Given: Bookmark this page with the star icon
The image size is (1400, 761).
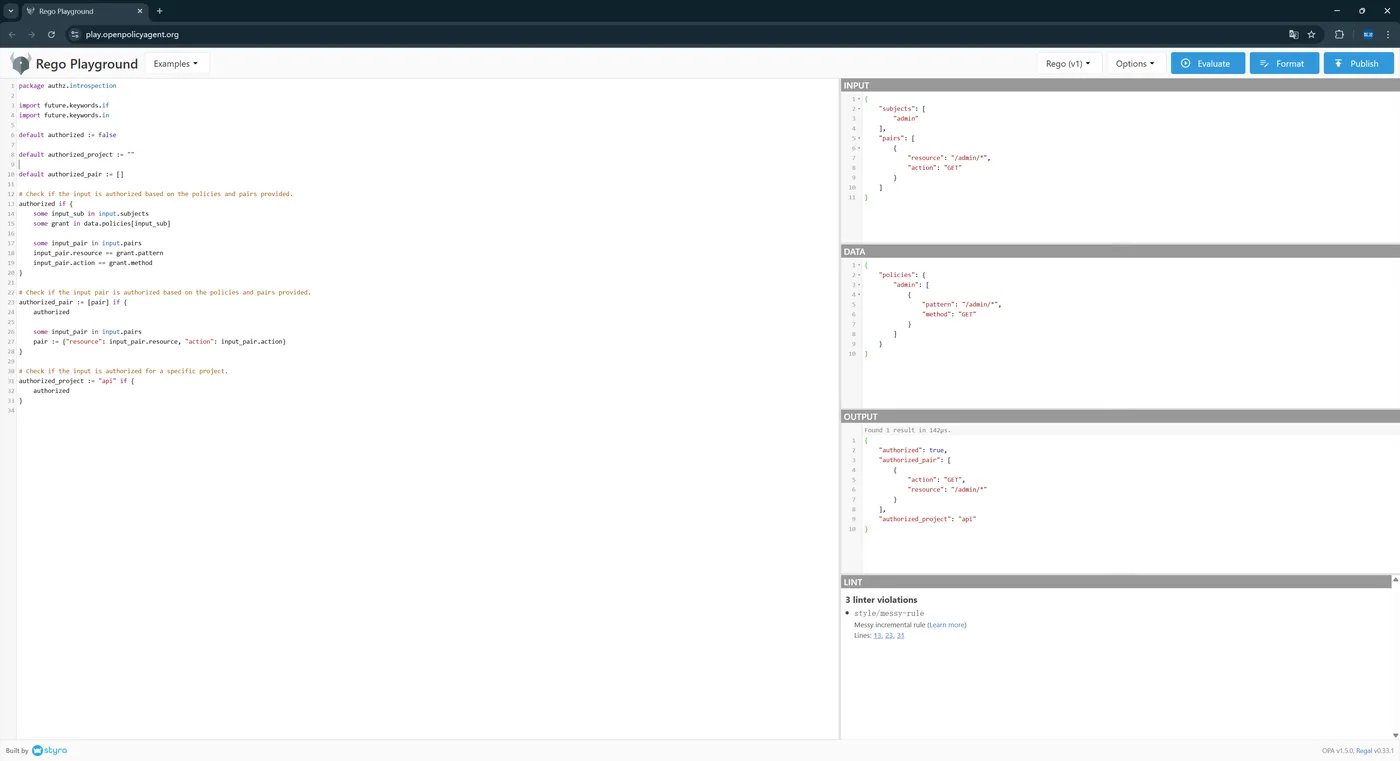Looking at the screenshot, I should click(1312, 34).
